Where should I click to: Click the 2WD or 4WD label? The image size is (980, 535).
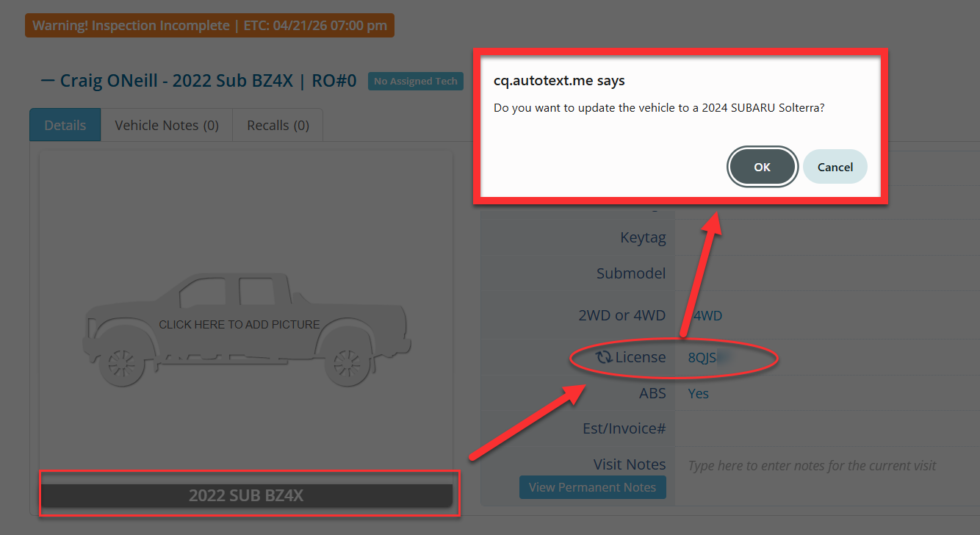(622, 315)
